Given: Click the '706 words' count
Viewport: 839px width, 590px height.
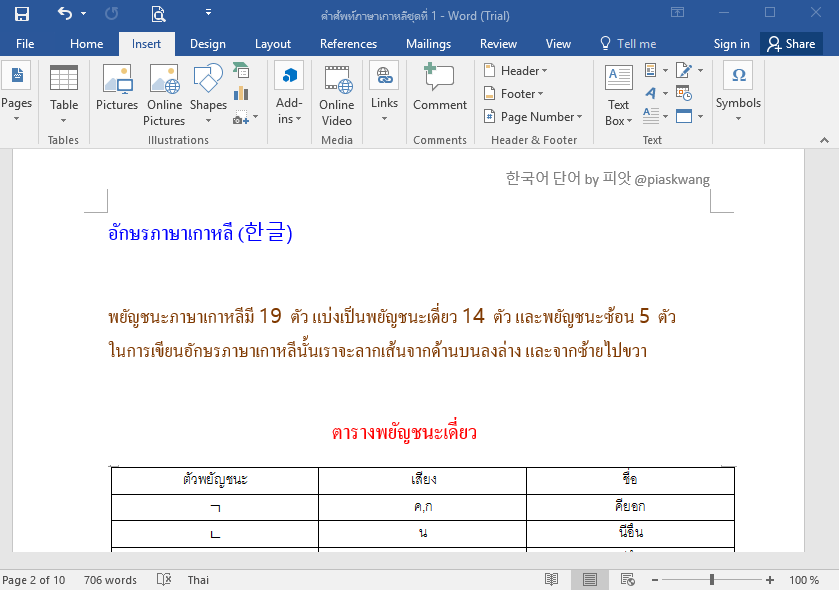Looking at the screenshot, I should [x=110, y=580].
